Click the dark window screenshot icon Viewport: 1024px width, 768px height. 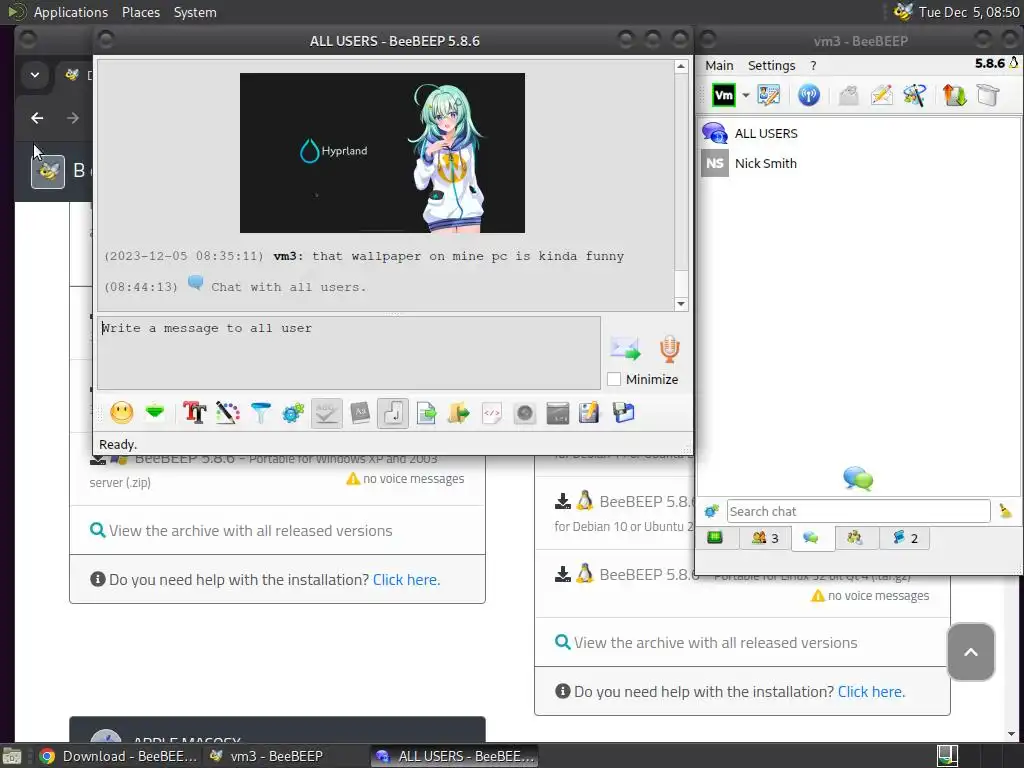tap(558, 413)
